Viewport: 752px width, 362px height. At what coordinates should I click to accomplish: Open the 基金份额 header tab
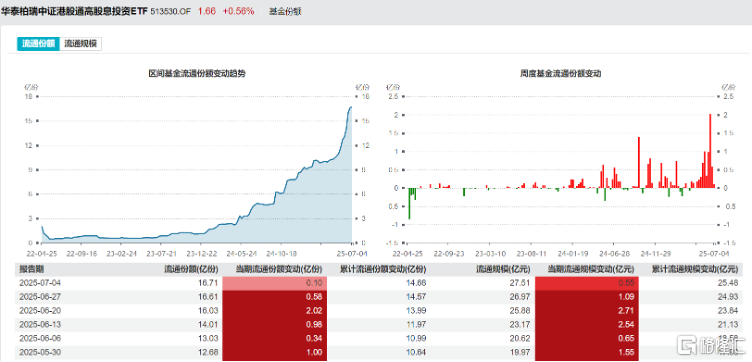[x=285, y=12]
